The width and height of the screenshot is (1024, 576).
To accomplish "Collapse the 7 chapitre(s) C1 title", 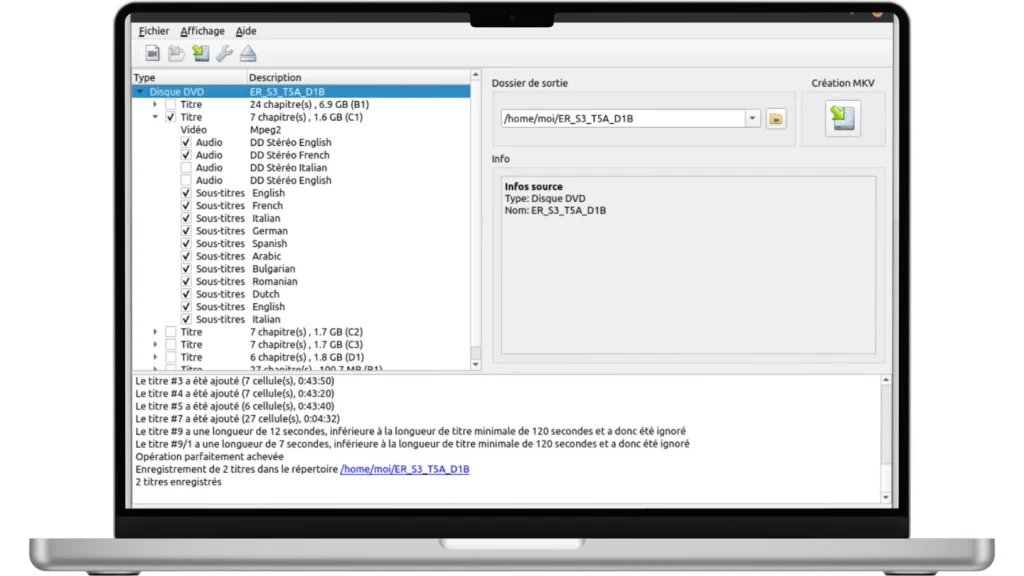I will click(155, 117).
